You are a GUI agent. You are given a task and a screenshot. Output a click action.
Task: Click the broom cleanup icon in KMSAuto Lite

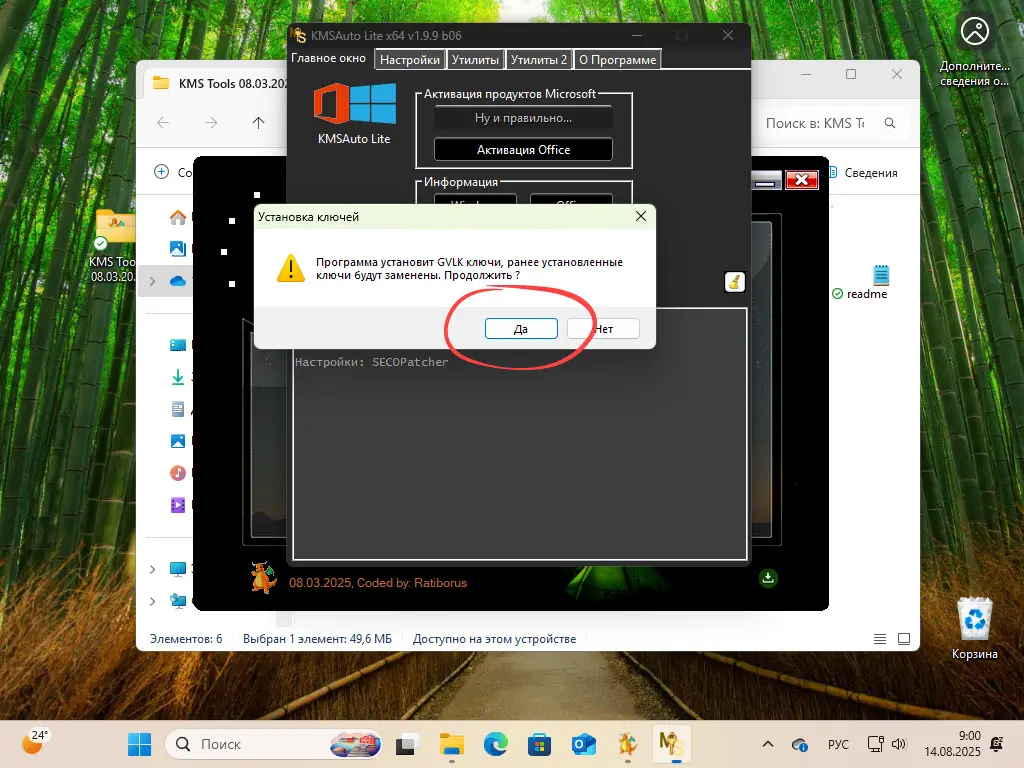coord(734,283)
